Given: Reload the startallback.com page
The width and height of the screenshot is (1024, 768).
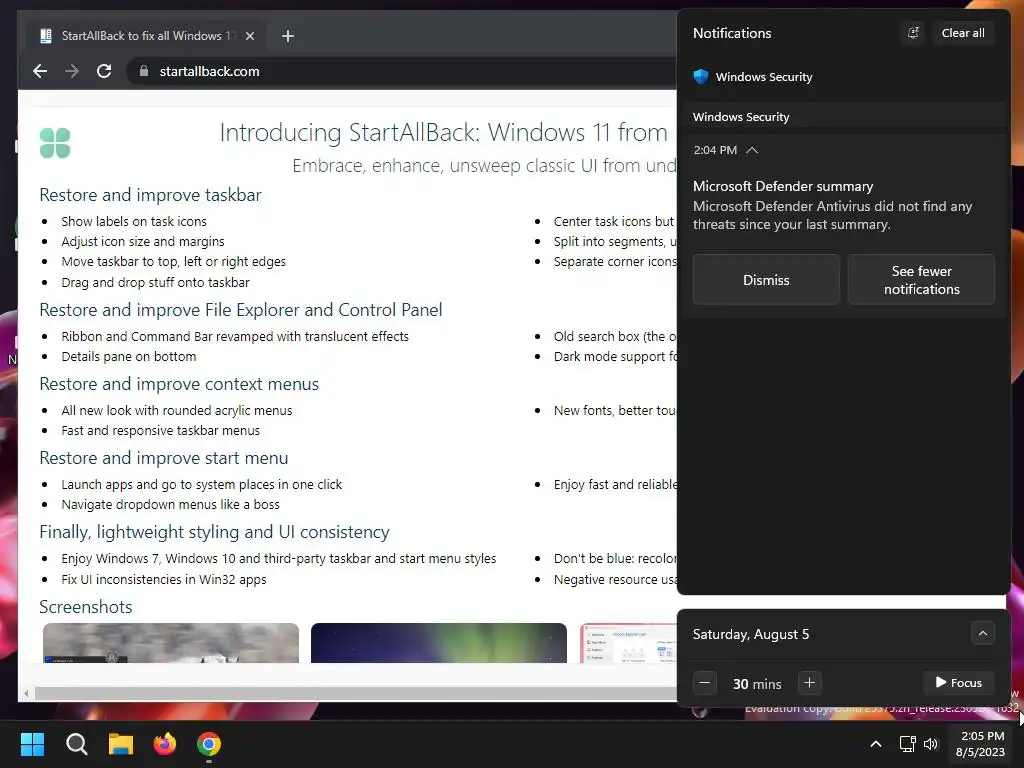Looking at the screenshot, I should (x=104, y=71).
